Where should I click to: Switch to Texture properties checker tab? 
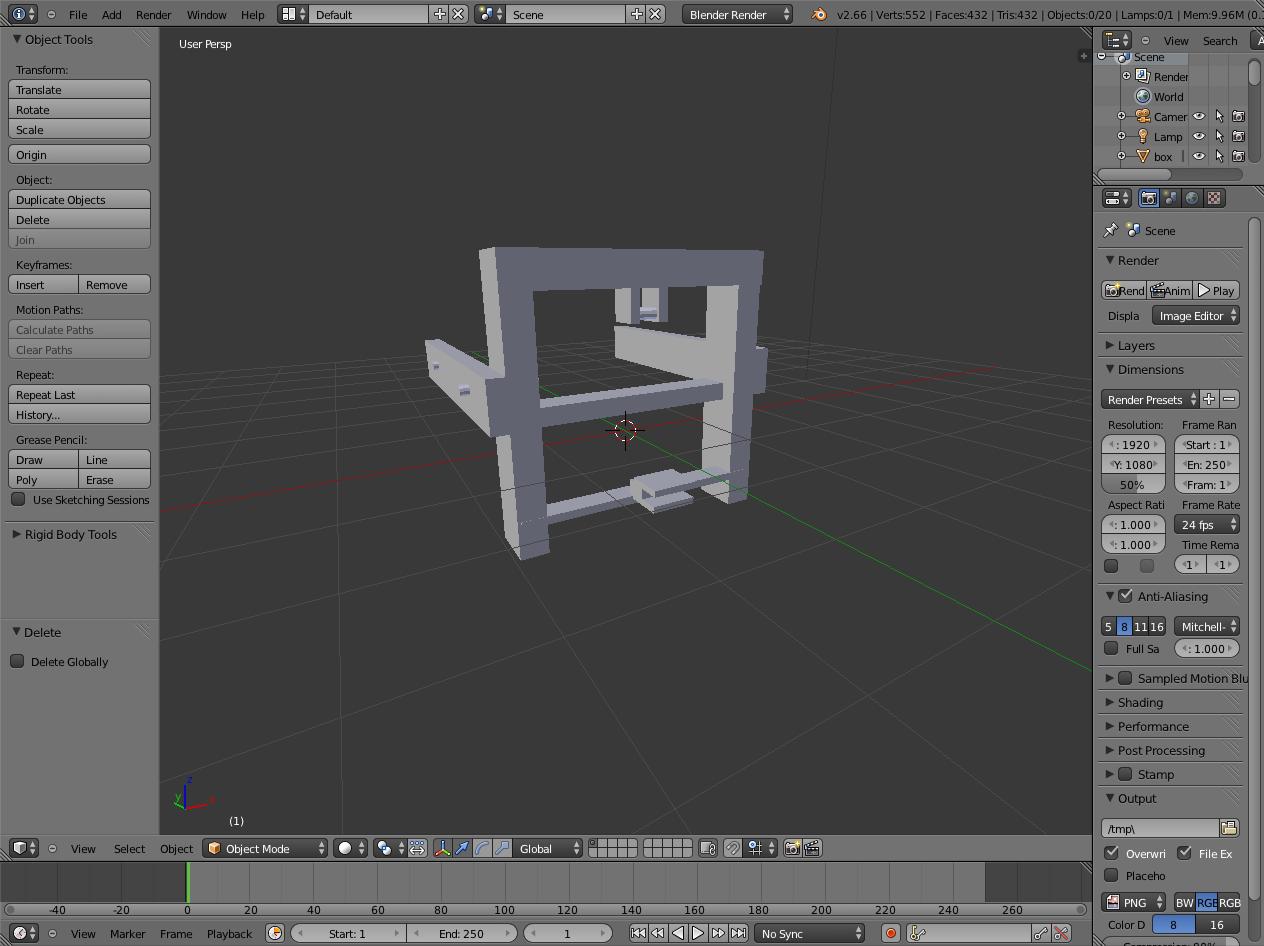pos(1214,198)
